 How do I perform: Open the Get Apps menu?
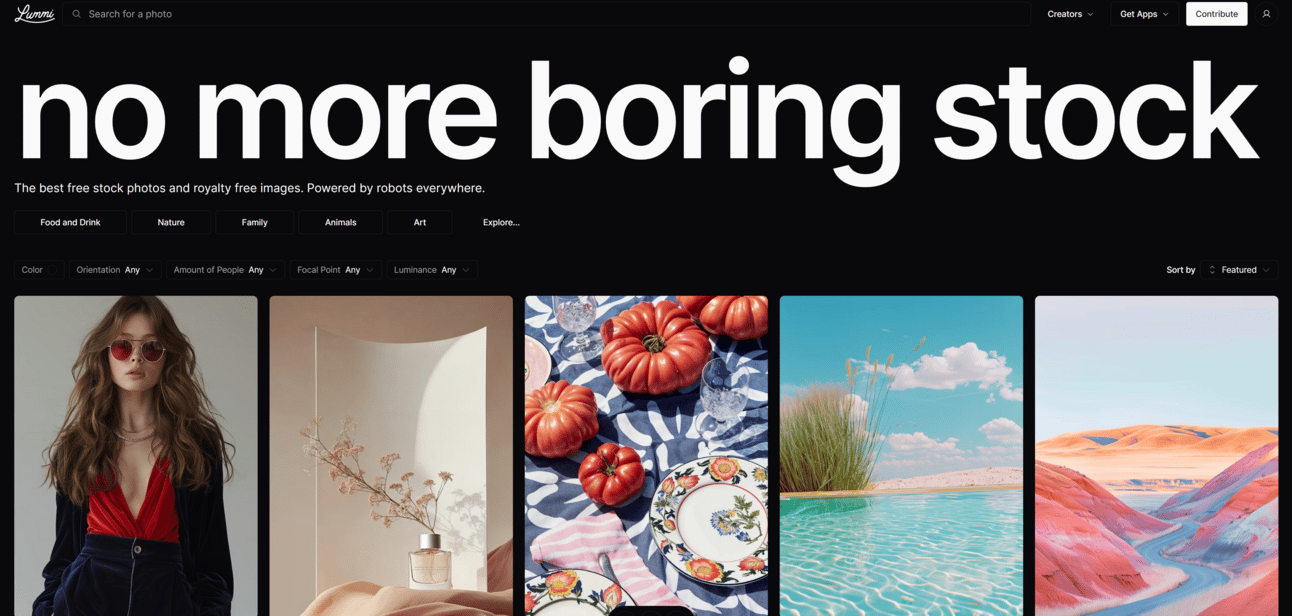pyautogui.click(x=1144, y=14)
